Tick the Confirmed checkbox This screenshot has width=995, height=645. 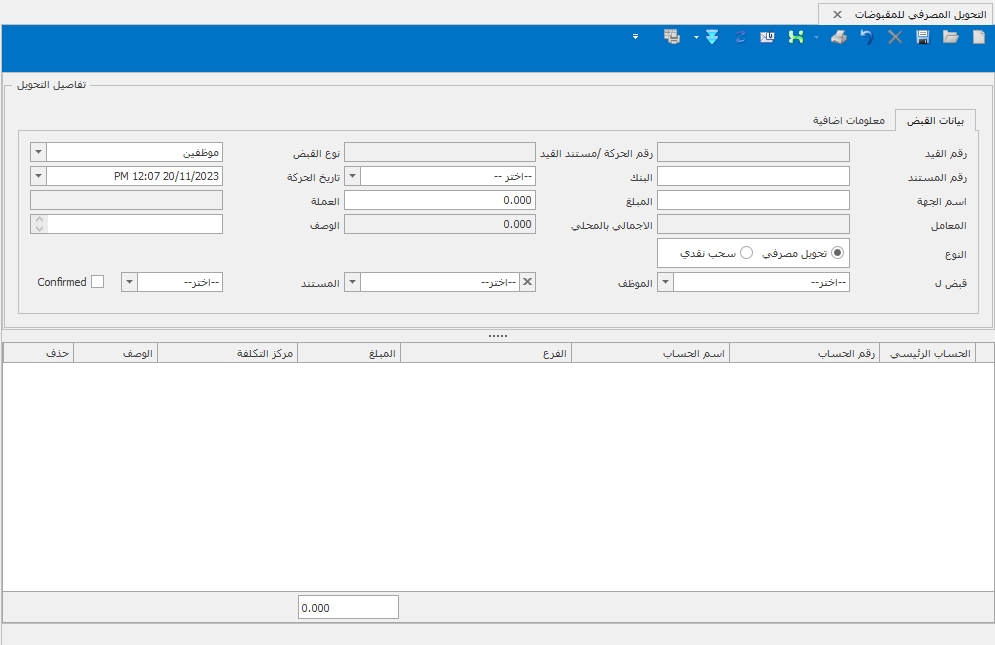coord(97,282)
